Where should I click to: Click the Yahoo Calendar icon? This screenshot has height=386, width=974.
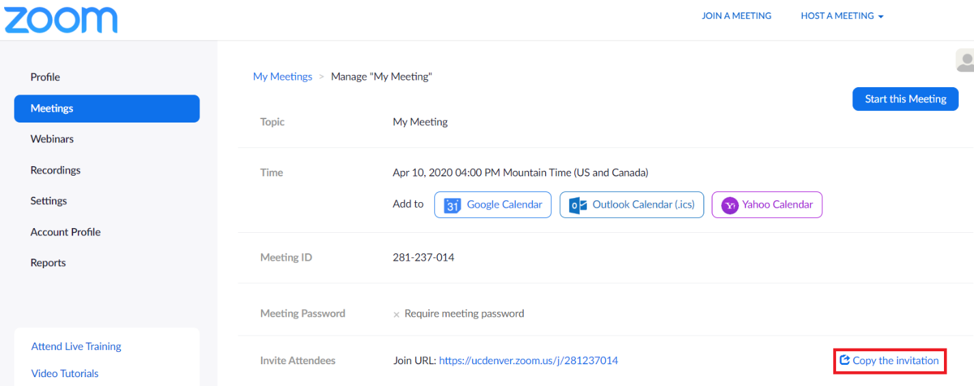tap(730, 204)
